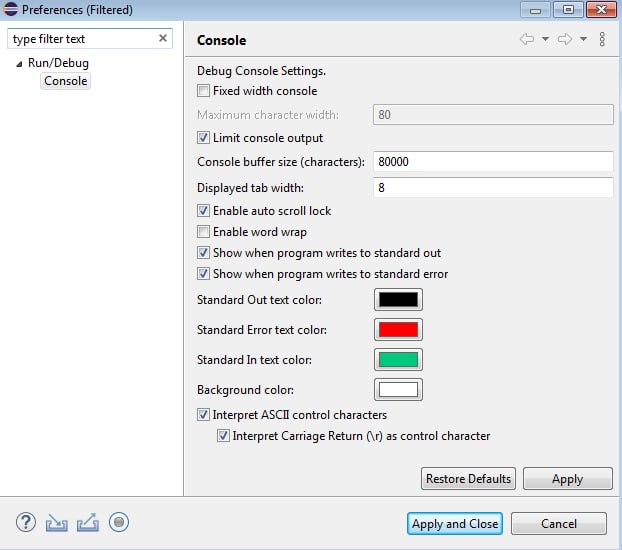Click the Maximum character width field

[x=493, y=115]
